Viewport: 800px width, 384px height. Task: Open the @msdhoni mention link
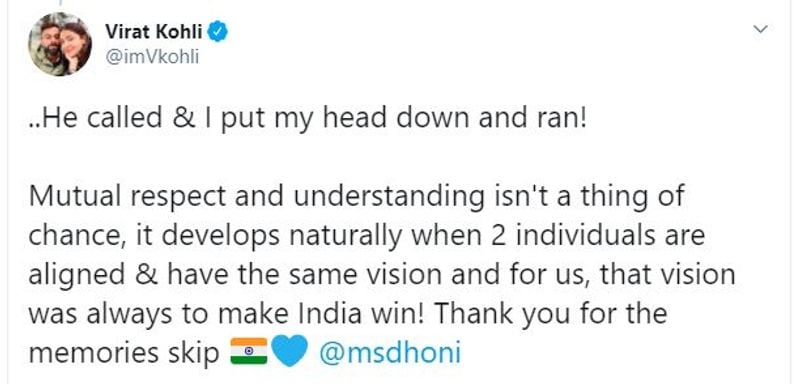coord(390,352)
